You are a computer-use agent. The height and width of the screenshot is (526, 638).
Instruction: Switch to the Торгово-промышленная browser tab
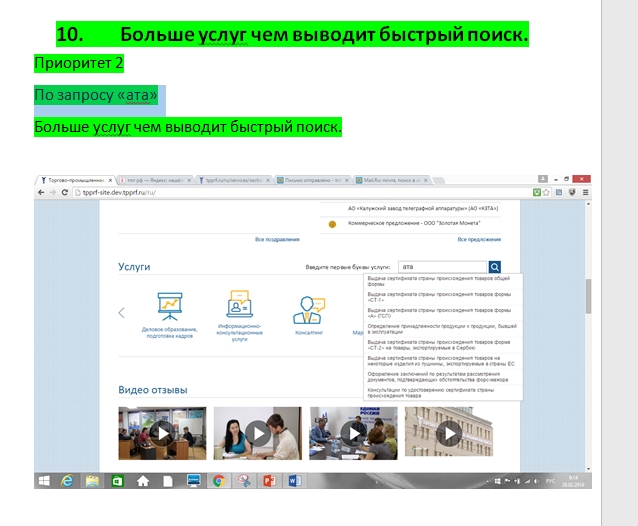75,180
